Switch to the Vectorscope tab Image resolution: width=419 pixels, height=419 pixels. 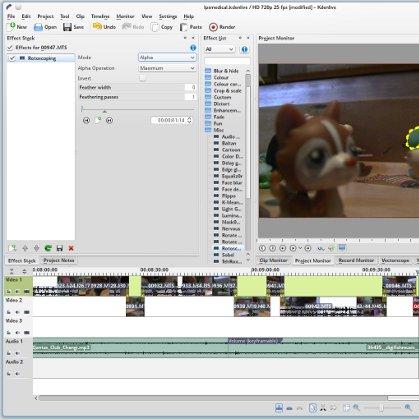[x=395, y=260]
